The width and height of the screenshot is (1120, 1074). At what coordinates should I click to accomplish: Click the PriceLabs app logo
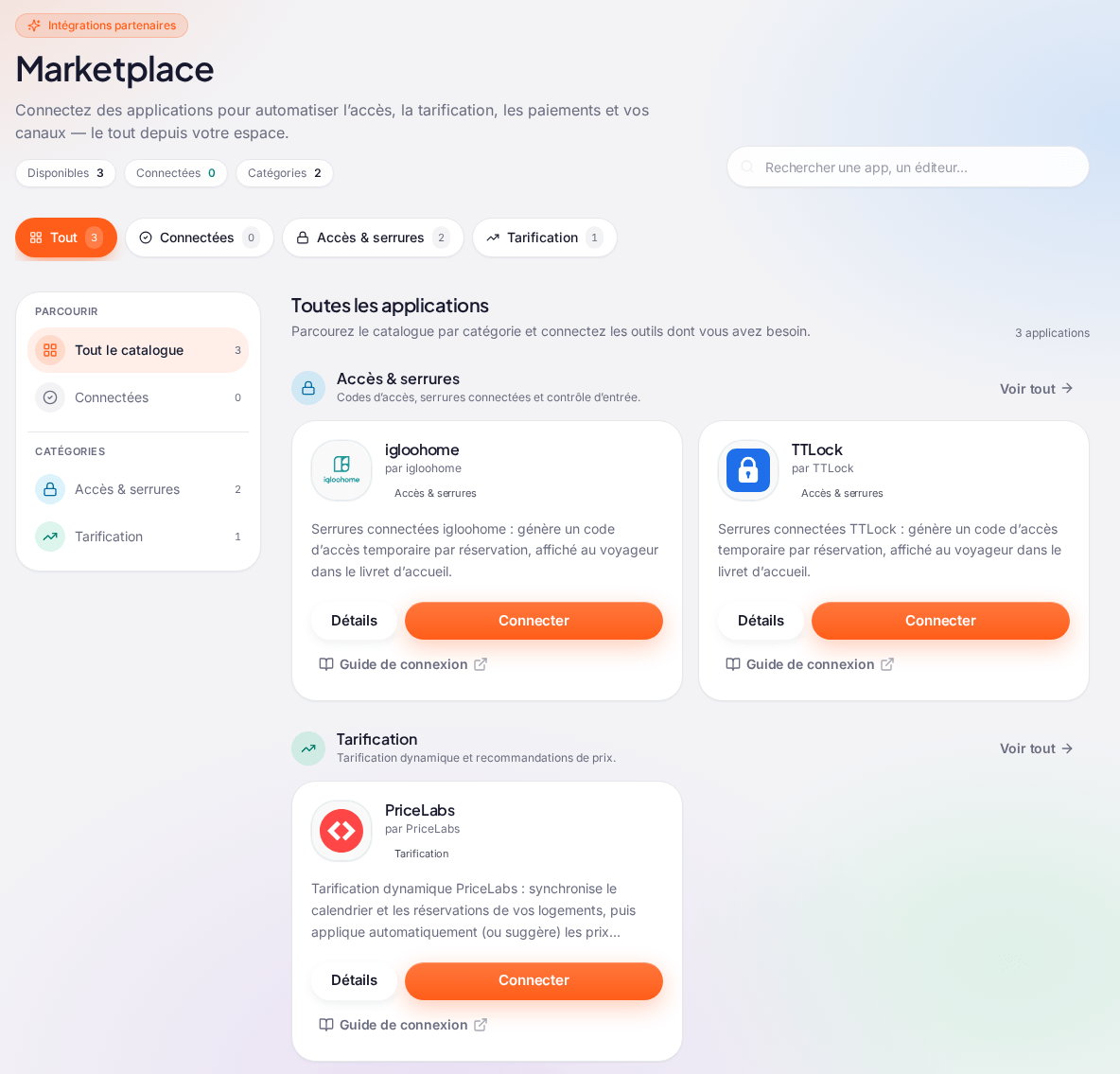(341, 831)
